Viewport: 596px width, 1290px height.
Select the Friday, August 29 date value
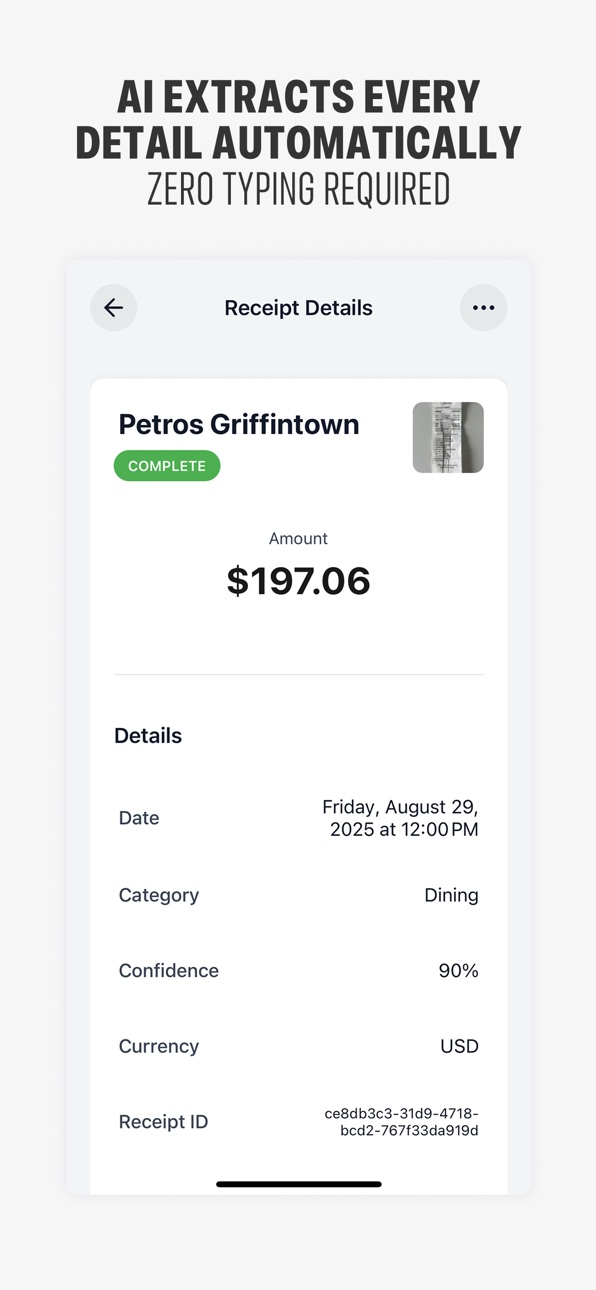[400, 818]
